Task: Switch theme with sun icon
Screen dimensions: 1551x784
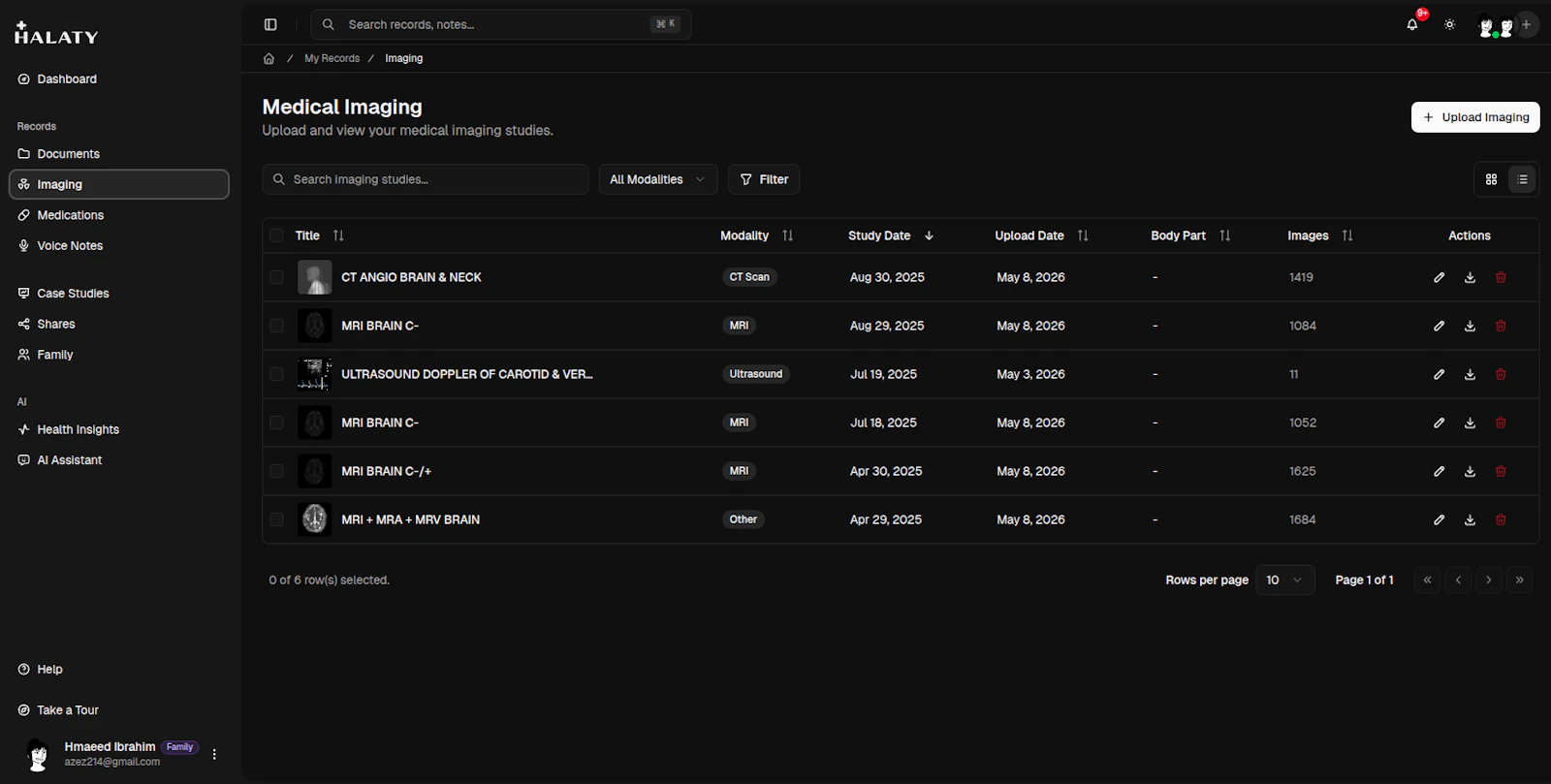Action: (1449, 24)
